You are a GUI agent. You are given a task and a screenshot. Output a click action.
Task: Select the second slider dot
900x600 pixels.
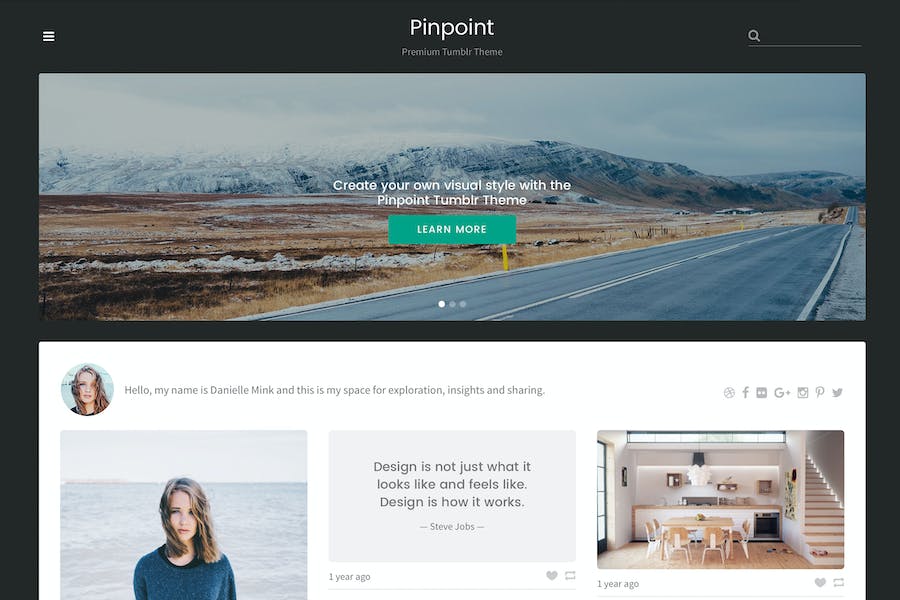[452, 304]
